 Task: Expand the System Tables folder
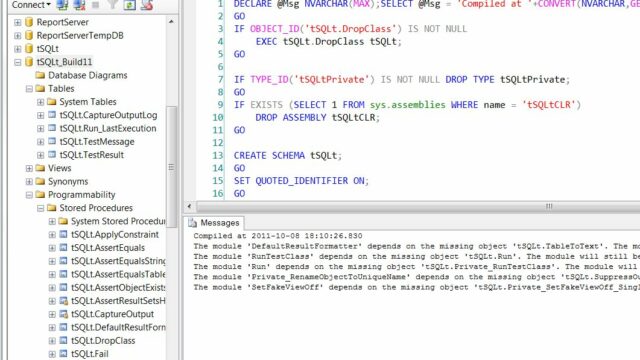click(40, 102)
